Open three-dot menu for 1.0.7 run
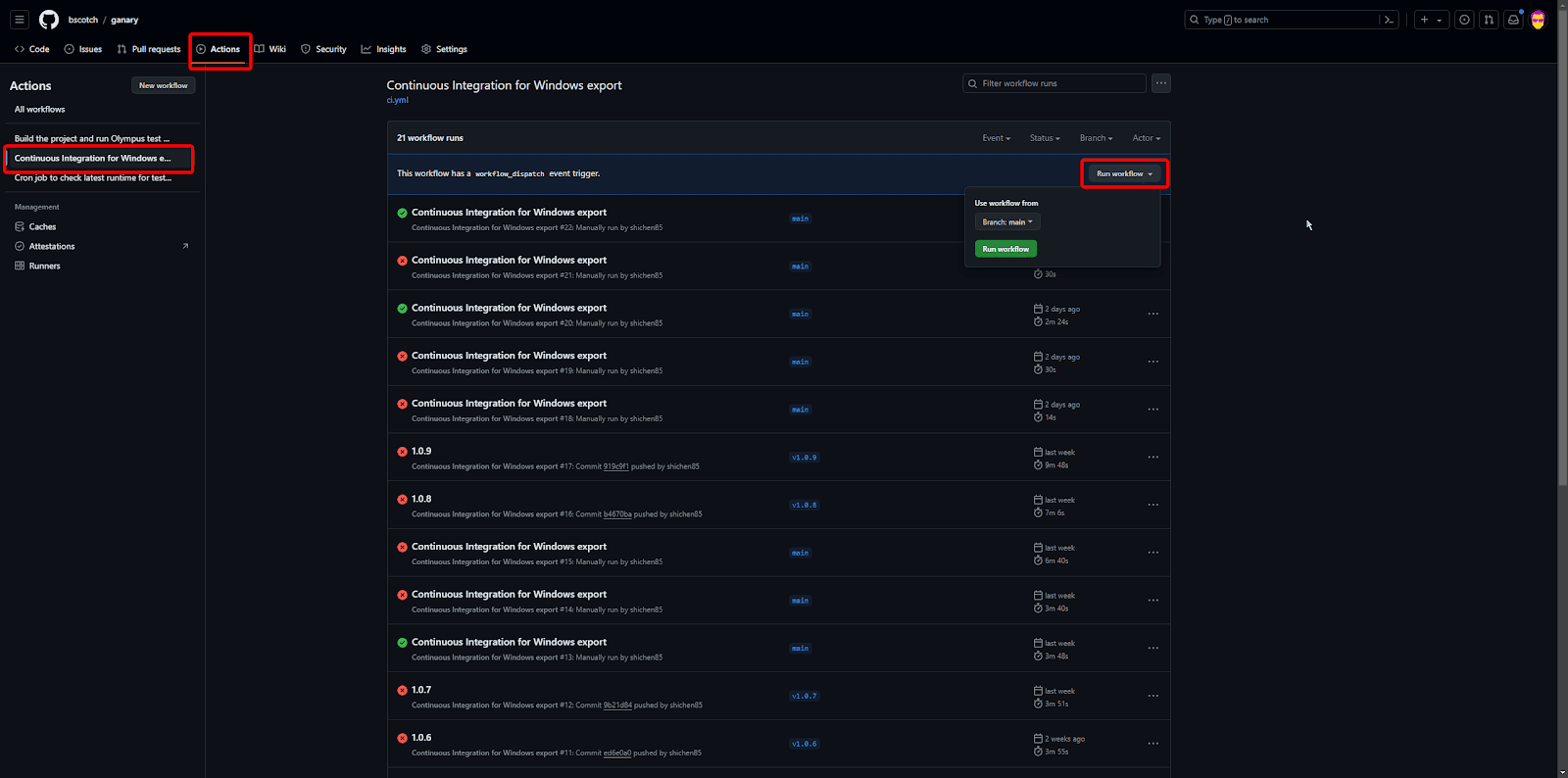The image size is (1568, 778). click(1153, 696)
